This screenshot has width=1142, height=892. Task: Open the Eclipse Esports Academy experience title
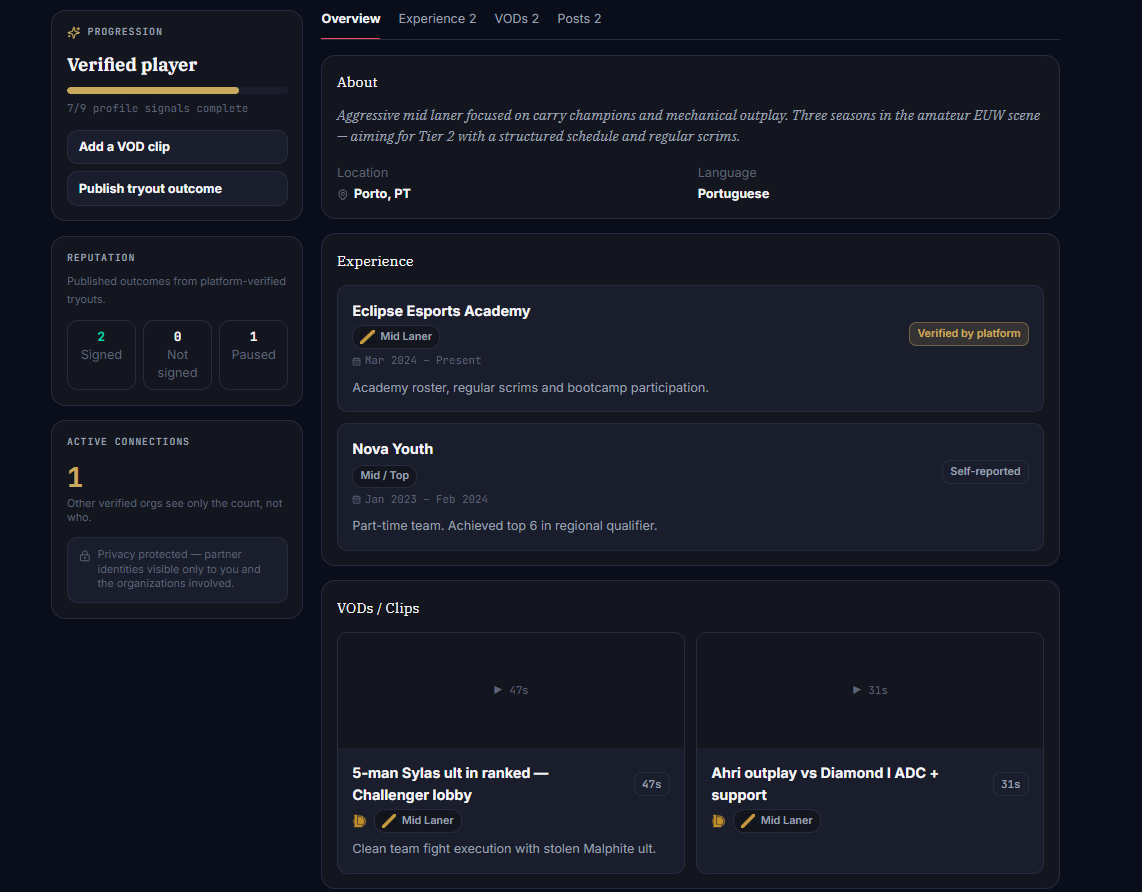click(x=441, y=311)
